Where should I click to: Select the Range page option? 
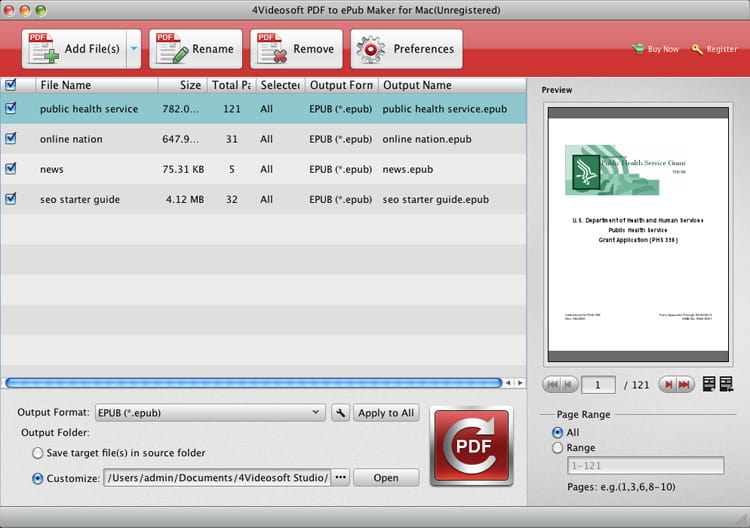557,448
